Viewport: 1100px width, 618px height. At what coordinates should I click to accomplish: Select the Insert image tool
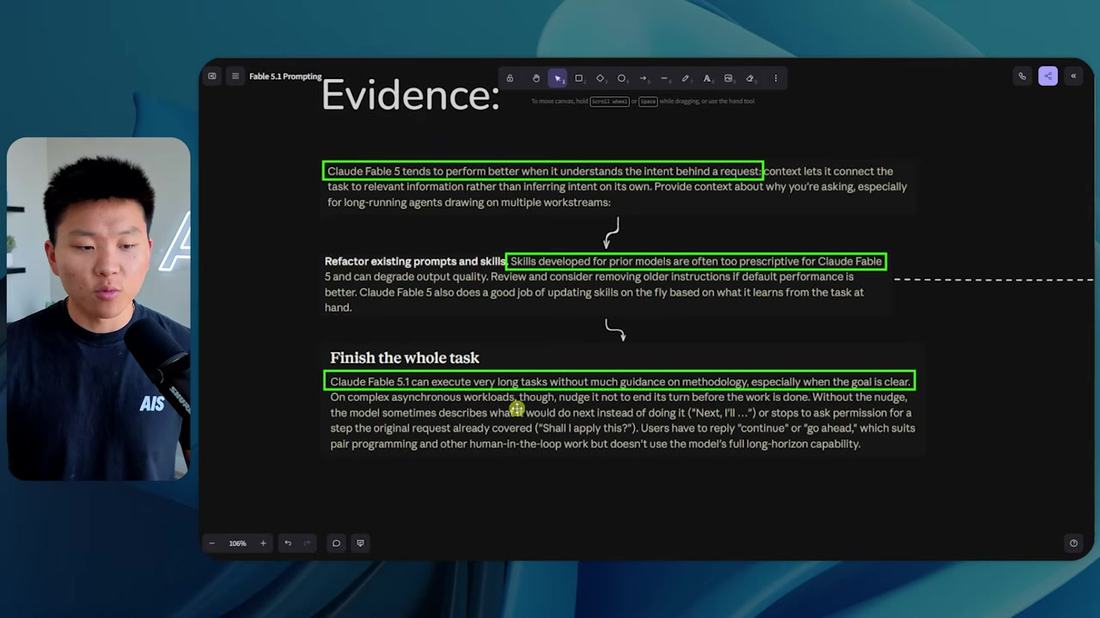[x=728, y=79]
